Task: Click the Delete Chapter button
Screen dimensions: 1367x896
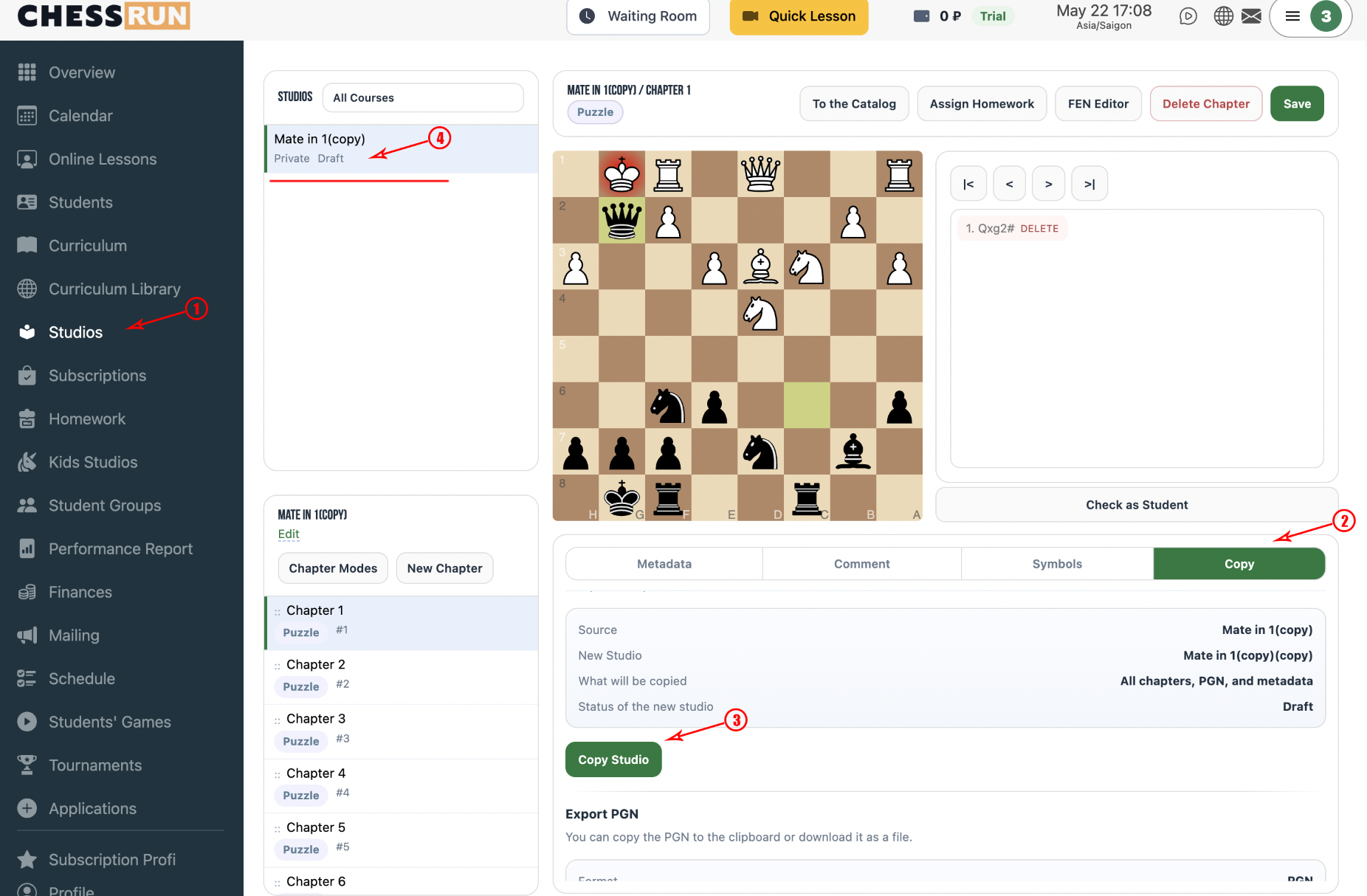Action: pos(1206,104)
